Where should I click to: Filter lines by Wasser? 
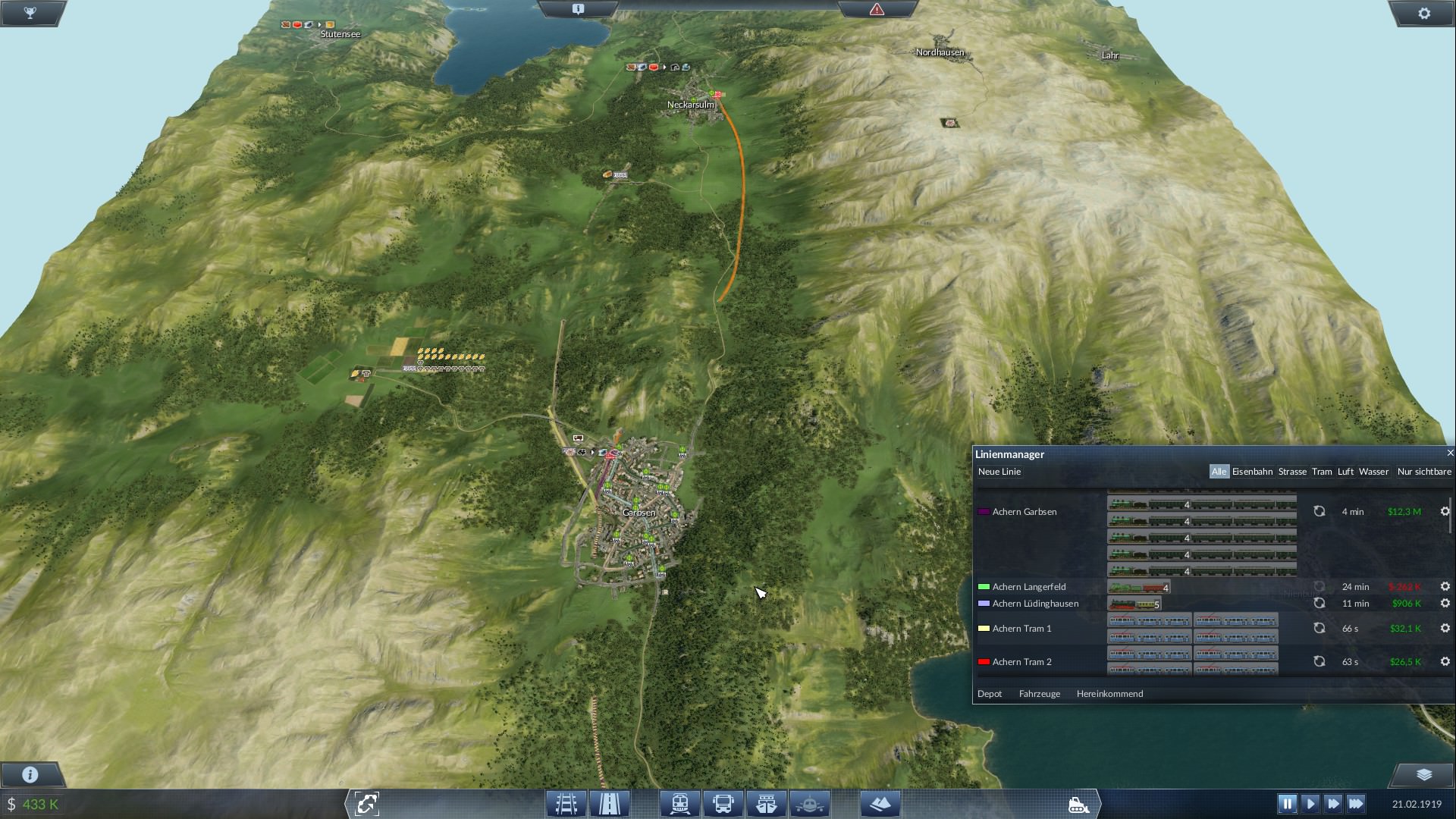click(x=1373, y=472)
